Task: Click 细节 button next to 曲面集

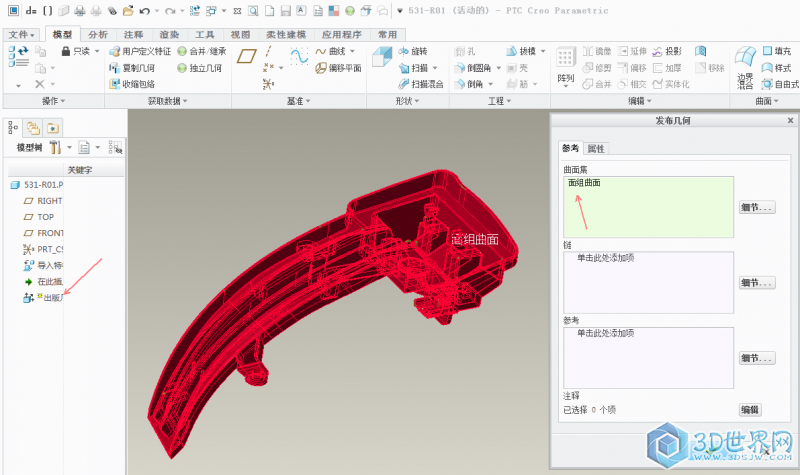Action: pos(757,207)
